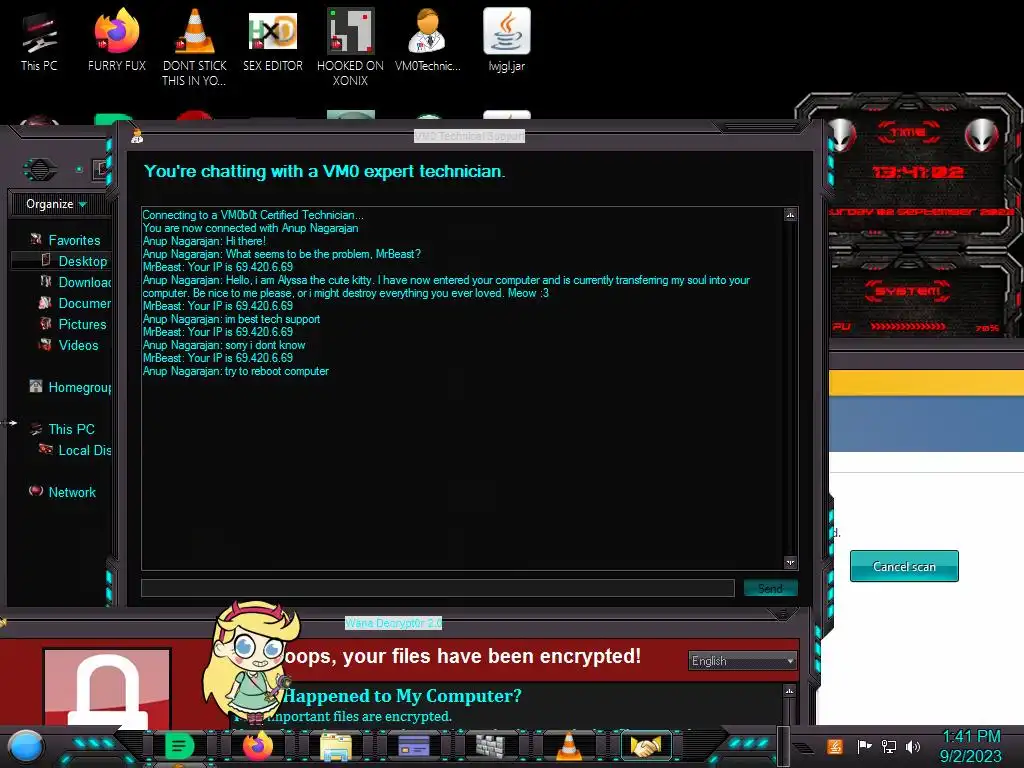Open VLC from the taskbar
1024x768 pixels.
pos(568,746)
